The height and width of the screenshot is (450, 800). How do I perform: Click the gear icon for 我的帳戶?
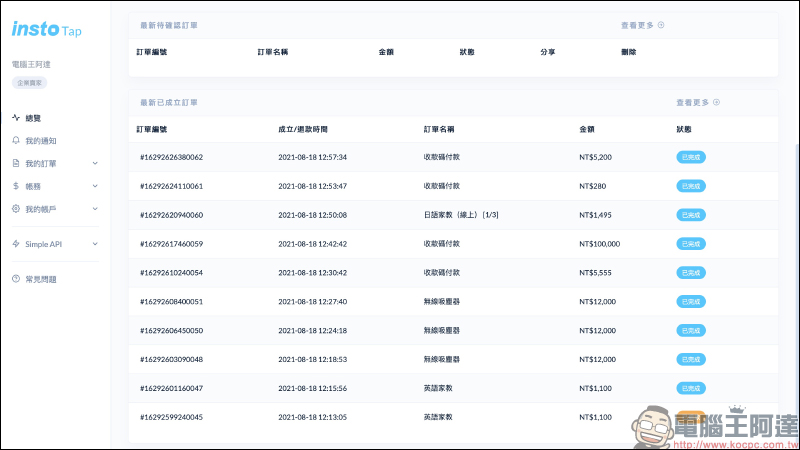[x=16, y=209]
